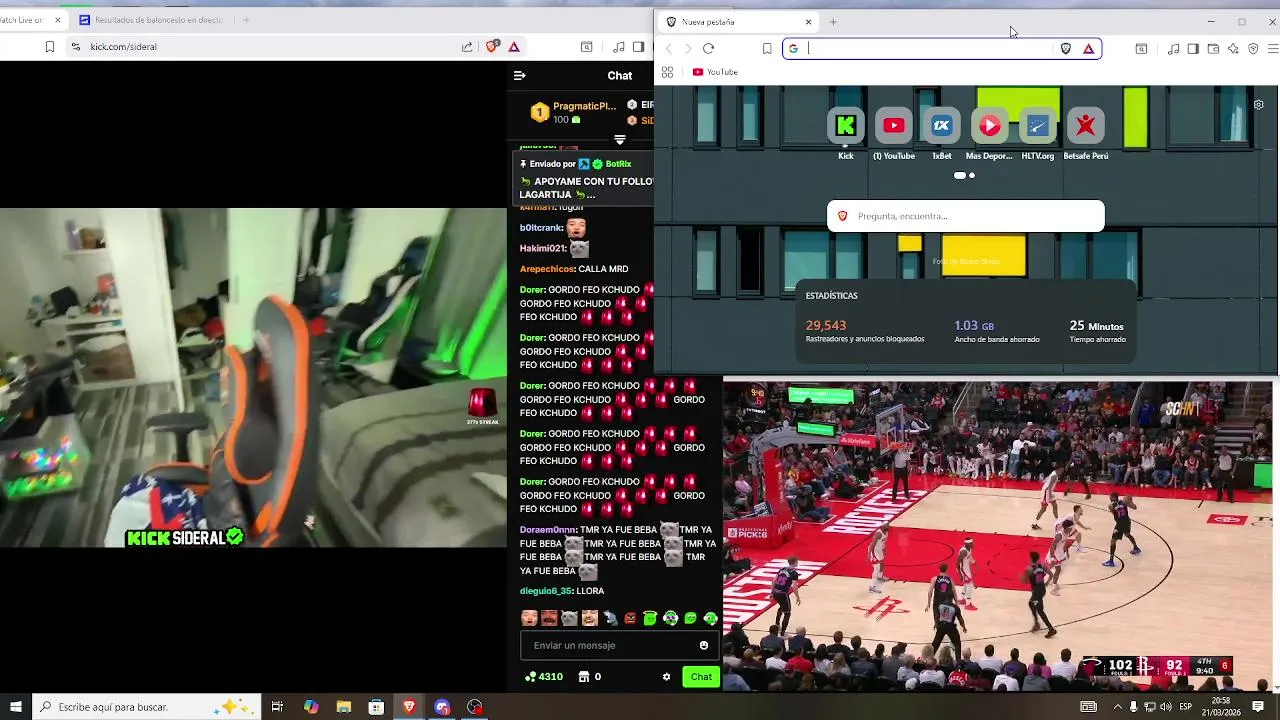This screenshot has height=720, width=1280.
Task: Close the Watch Live Kick tab
Action: (x=58, y=20)
